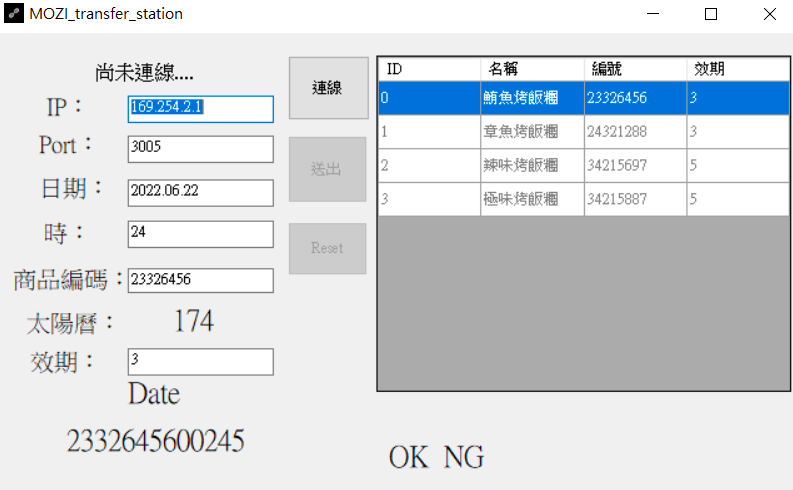Click the 效期 column header in table
This screenshot has width=793, height=490.
[738, 69]
